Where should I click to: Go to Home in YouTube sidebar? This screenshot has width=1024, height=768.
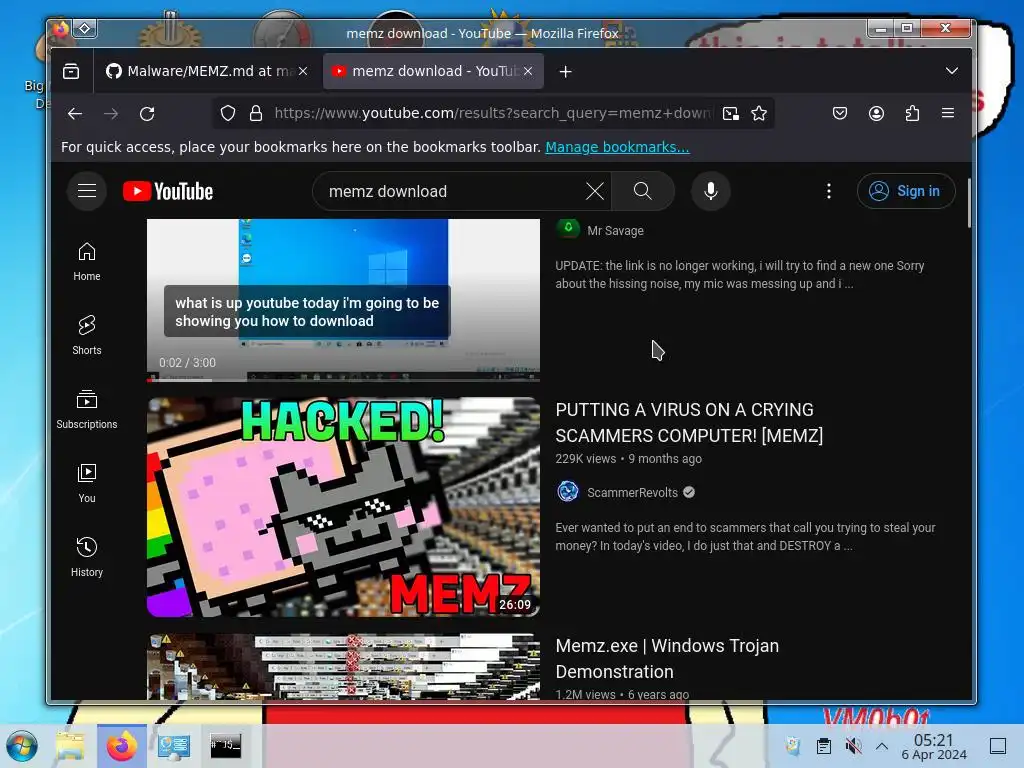click(x=87, y=262)
